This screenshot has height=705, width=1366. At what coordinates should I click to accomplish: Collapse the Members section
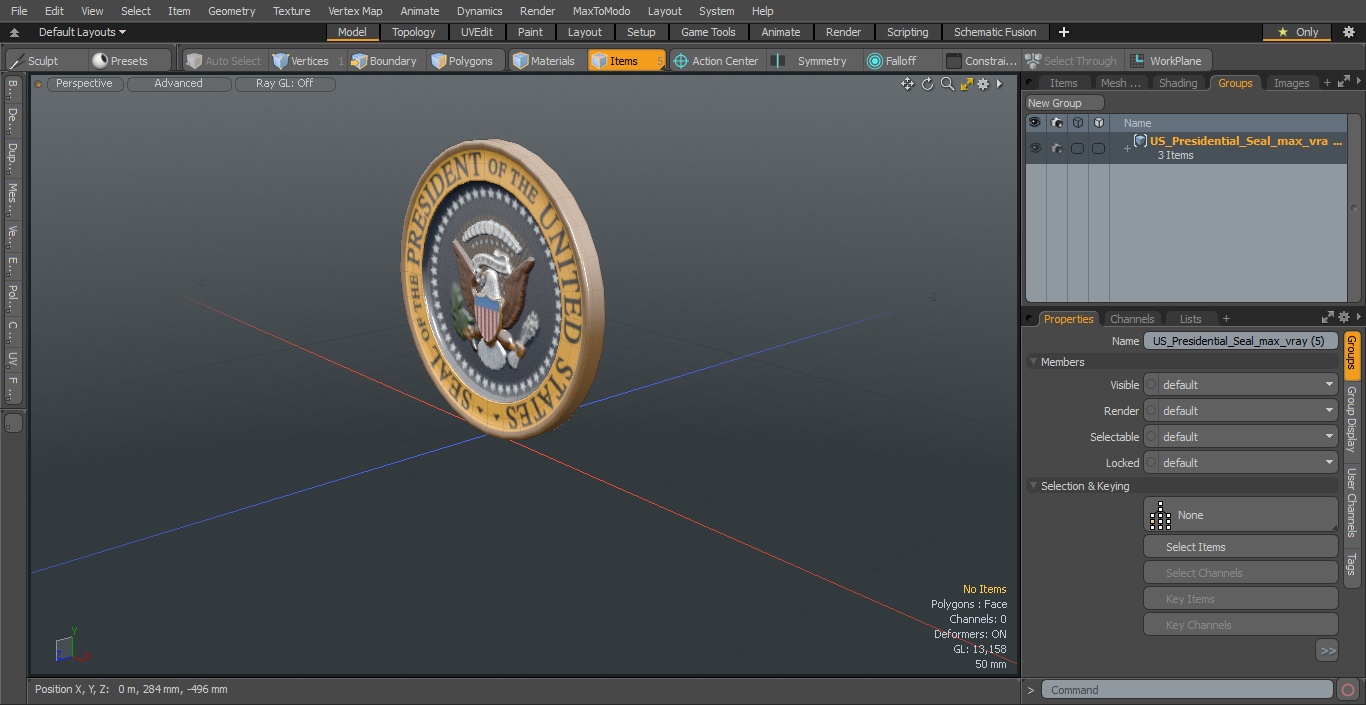point(1033,362)
